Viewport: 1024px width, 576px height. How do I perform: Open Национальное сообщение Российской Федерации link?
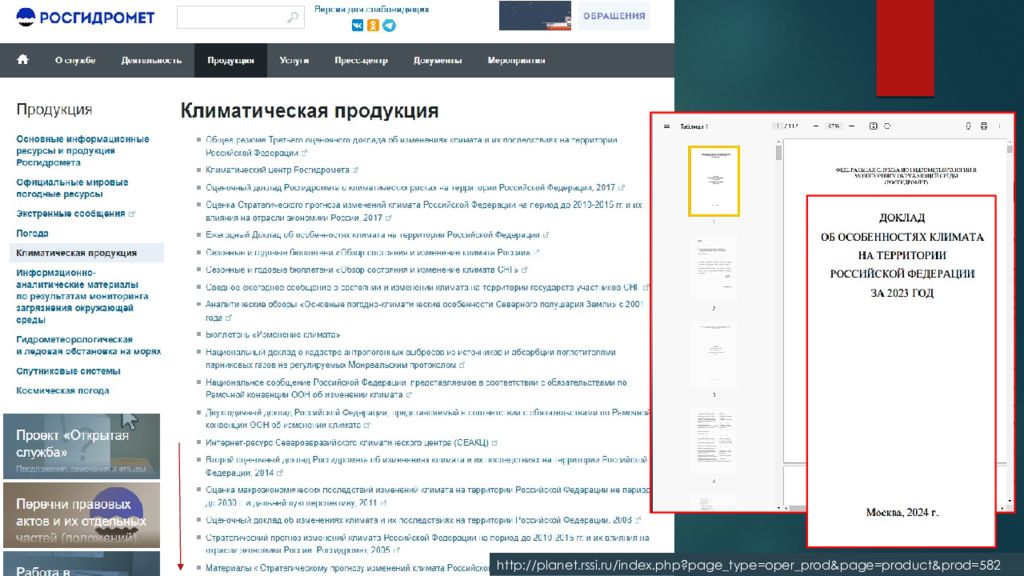(416, 389)
